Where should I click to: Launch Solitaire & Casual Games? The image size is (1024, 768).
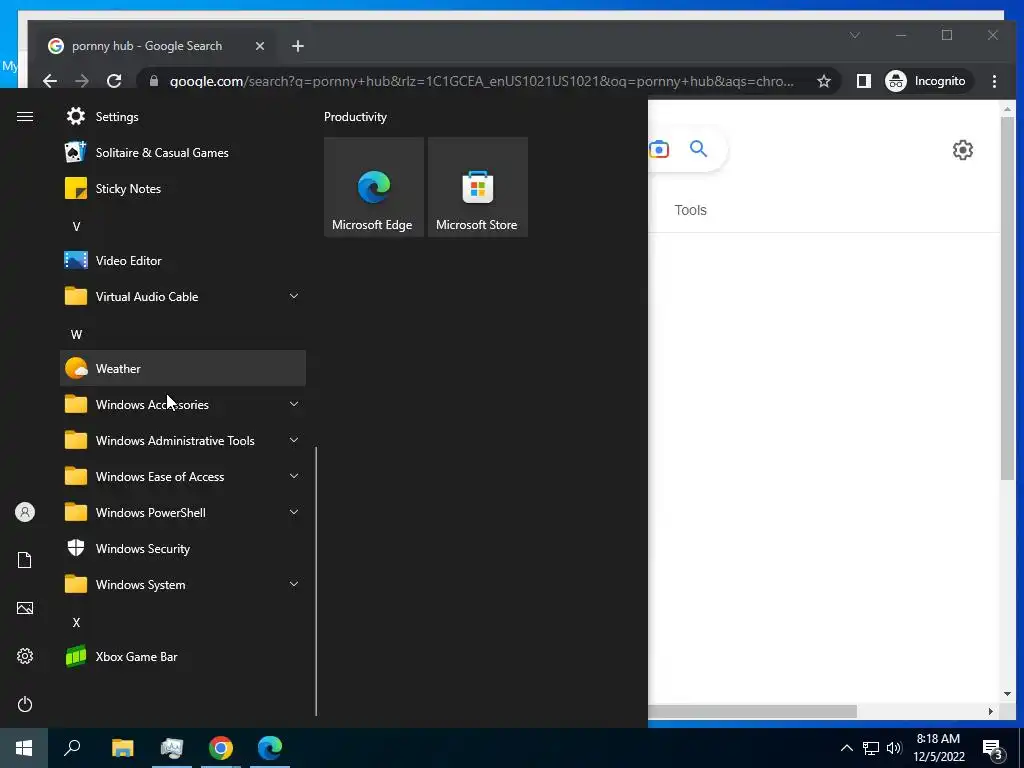point(183,153)
